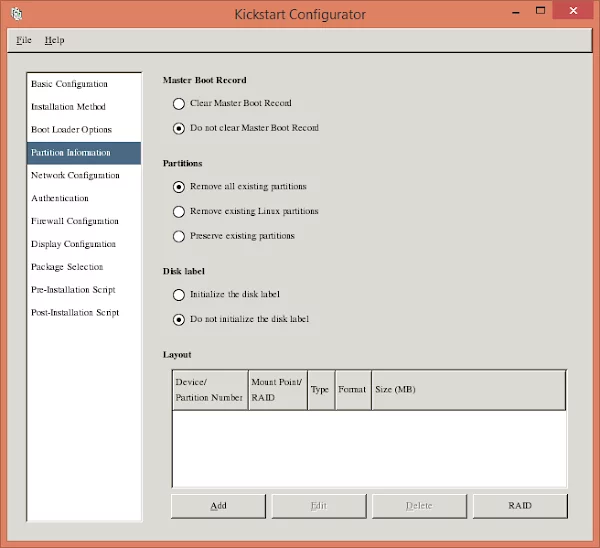The image size is (600, 548).
Task: Close the Kickstart Configurator window
Action: pyautogui.click(x=573, y=11)
